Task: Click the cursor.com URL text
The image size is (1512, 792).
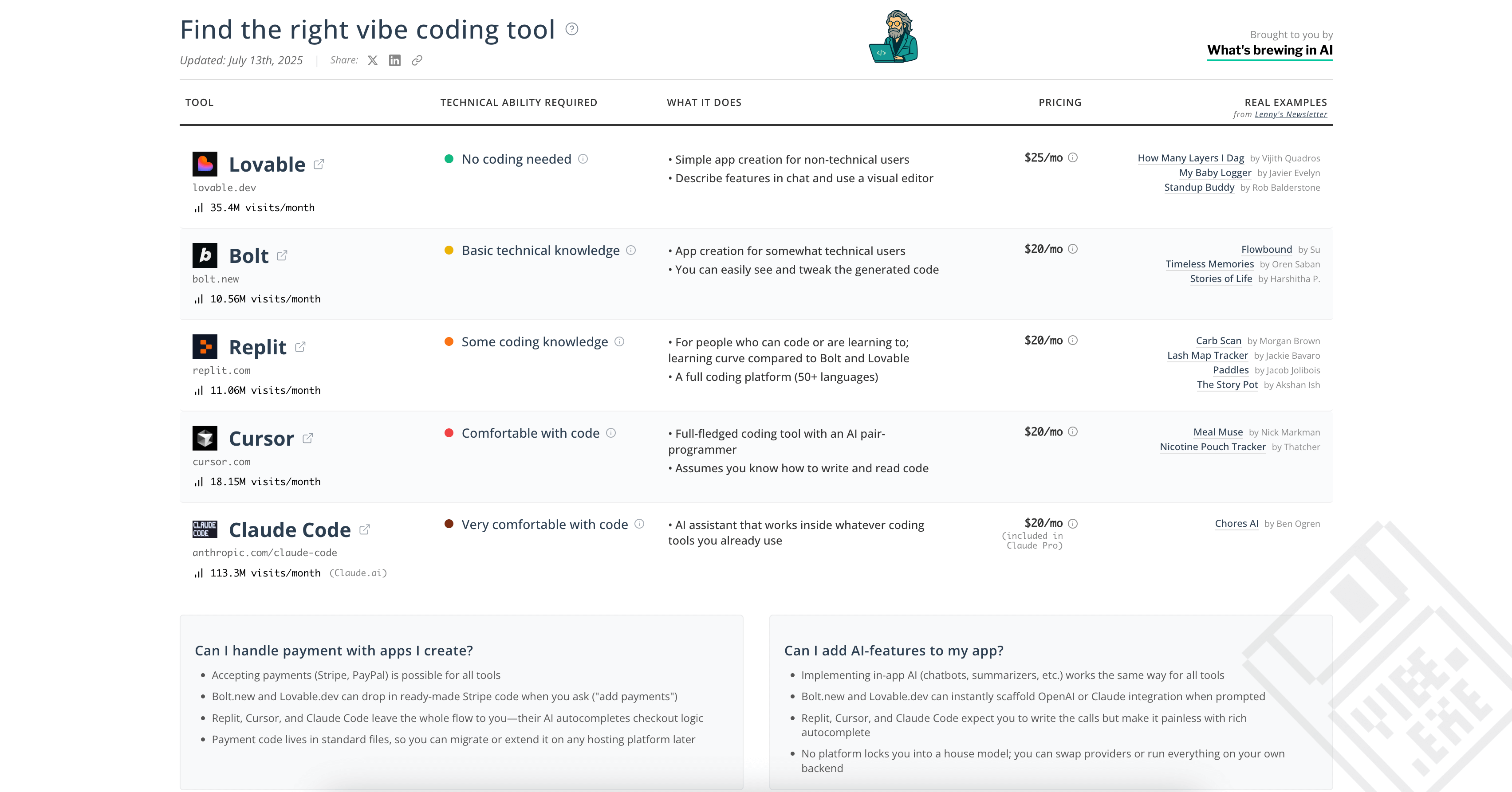Action: 221,462
